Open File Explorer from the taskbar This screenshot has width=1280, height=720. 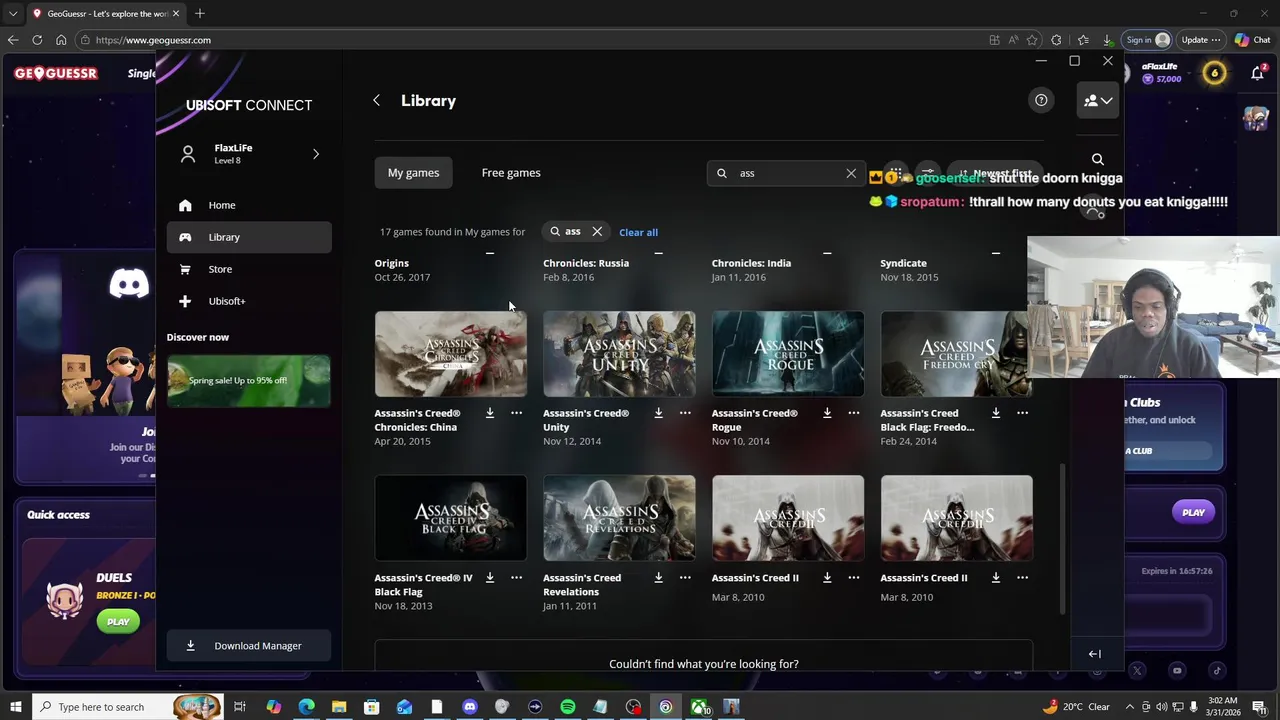click(339, 707)
